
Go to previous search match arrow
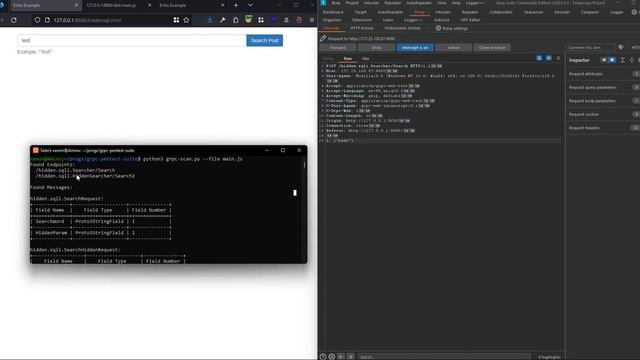tap(341, 357)
